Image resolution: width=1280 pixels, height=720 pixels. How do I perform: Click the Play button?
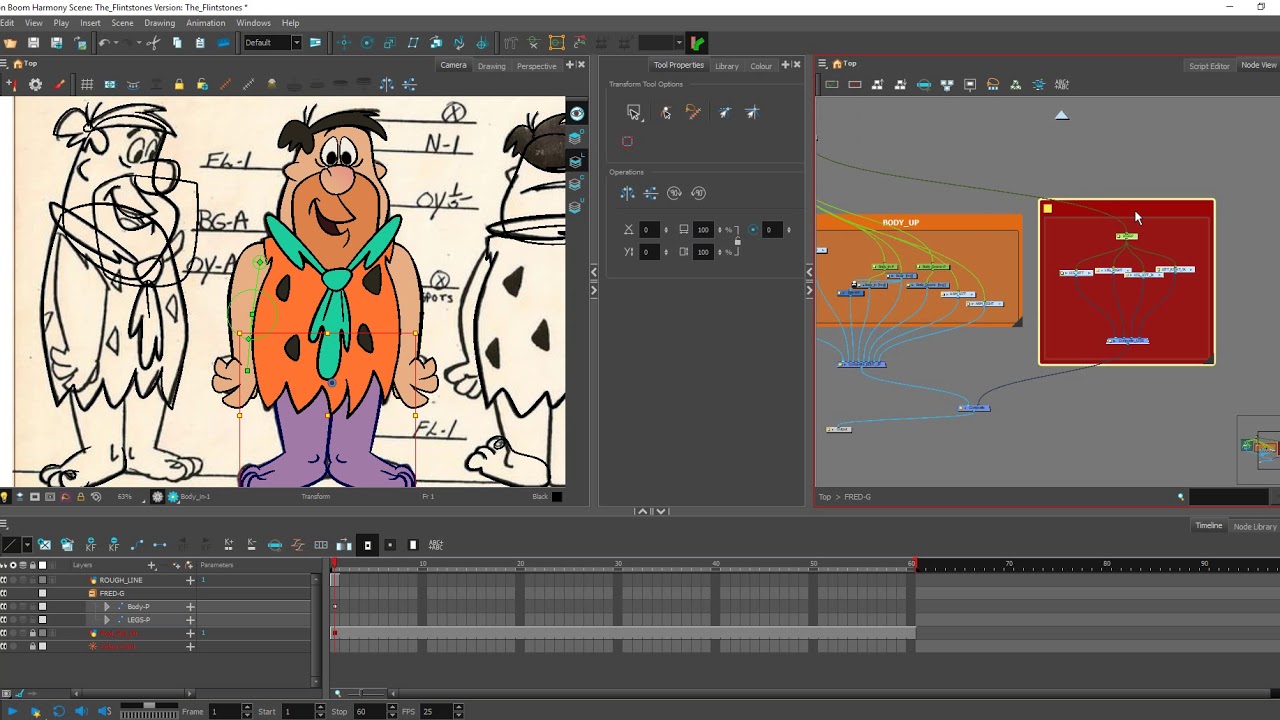[x=12, y=712]
